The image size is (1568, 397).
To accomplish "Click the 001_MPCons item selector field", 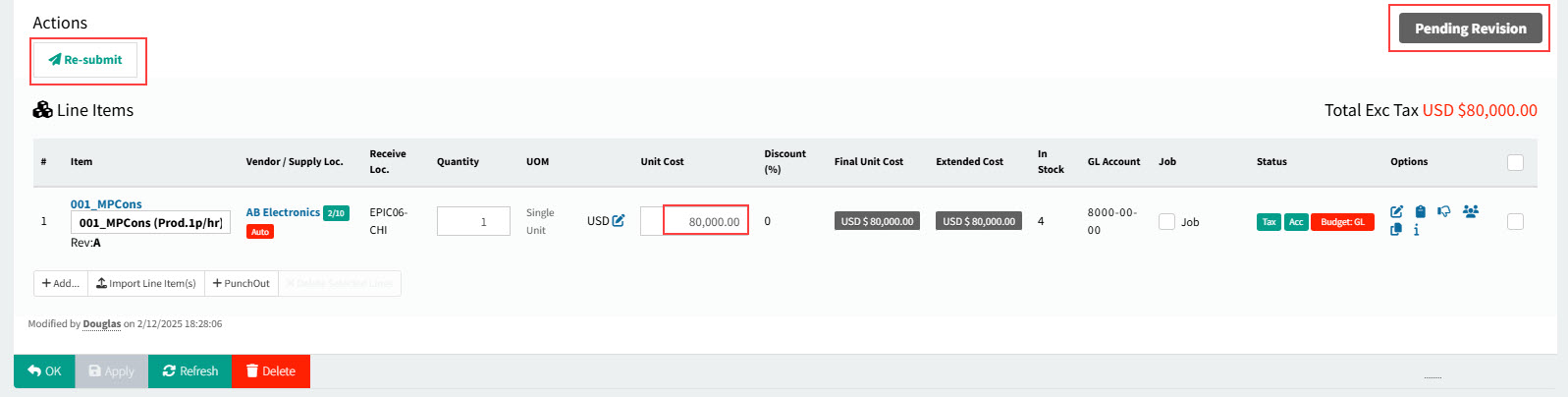I will tap(150, 223).
